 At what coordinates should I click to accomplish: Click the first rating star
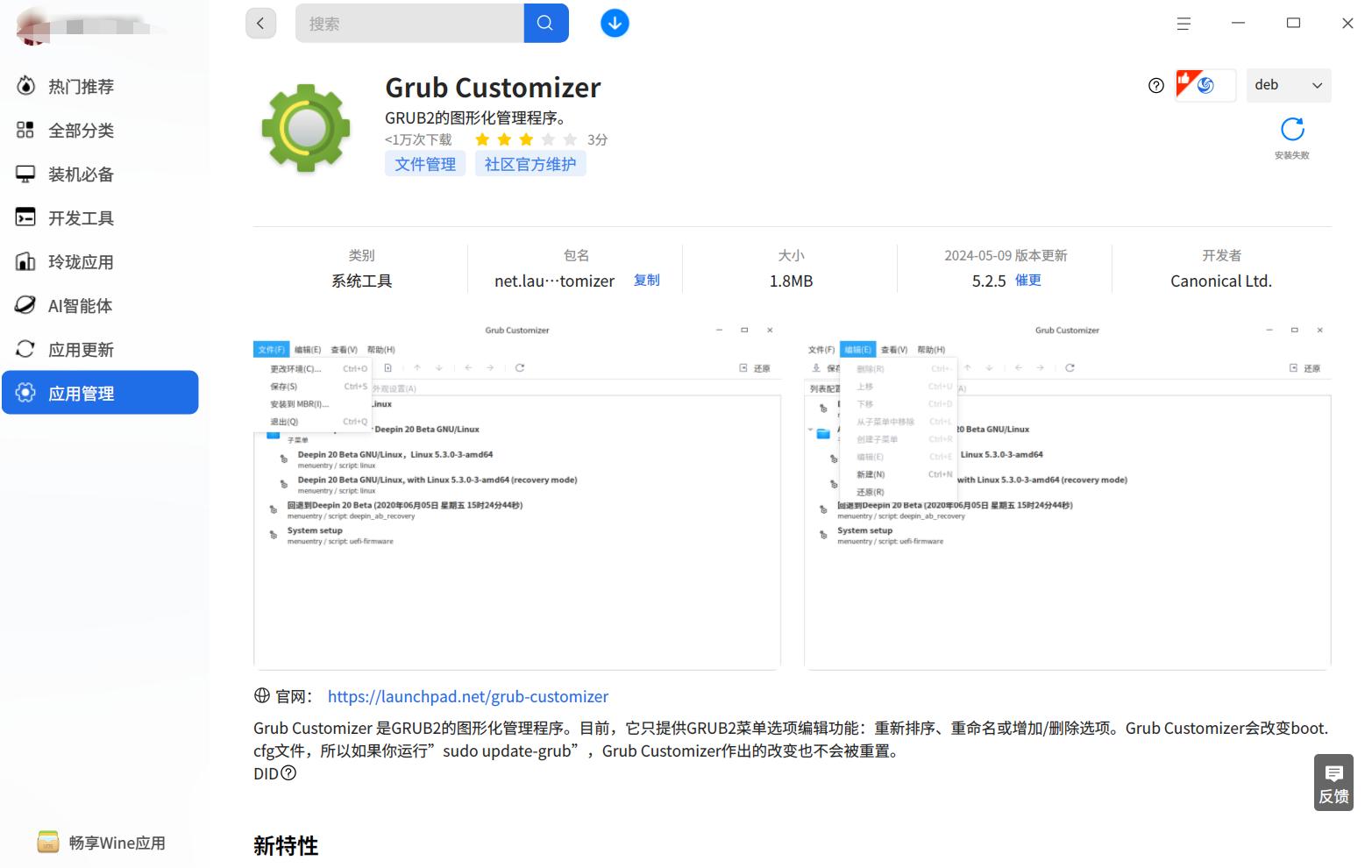(x=482, y=139)
